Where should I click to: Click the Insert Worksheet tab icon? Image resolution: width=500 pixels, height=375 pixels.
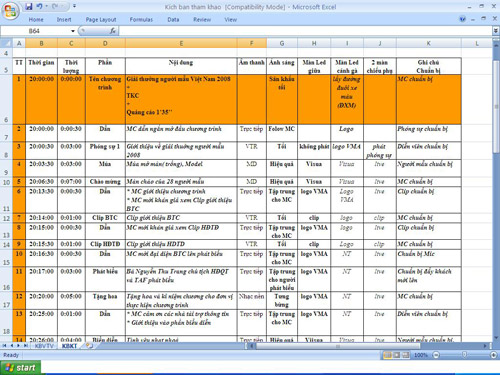coord(89,346)
